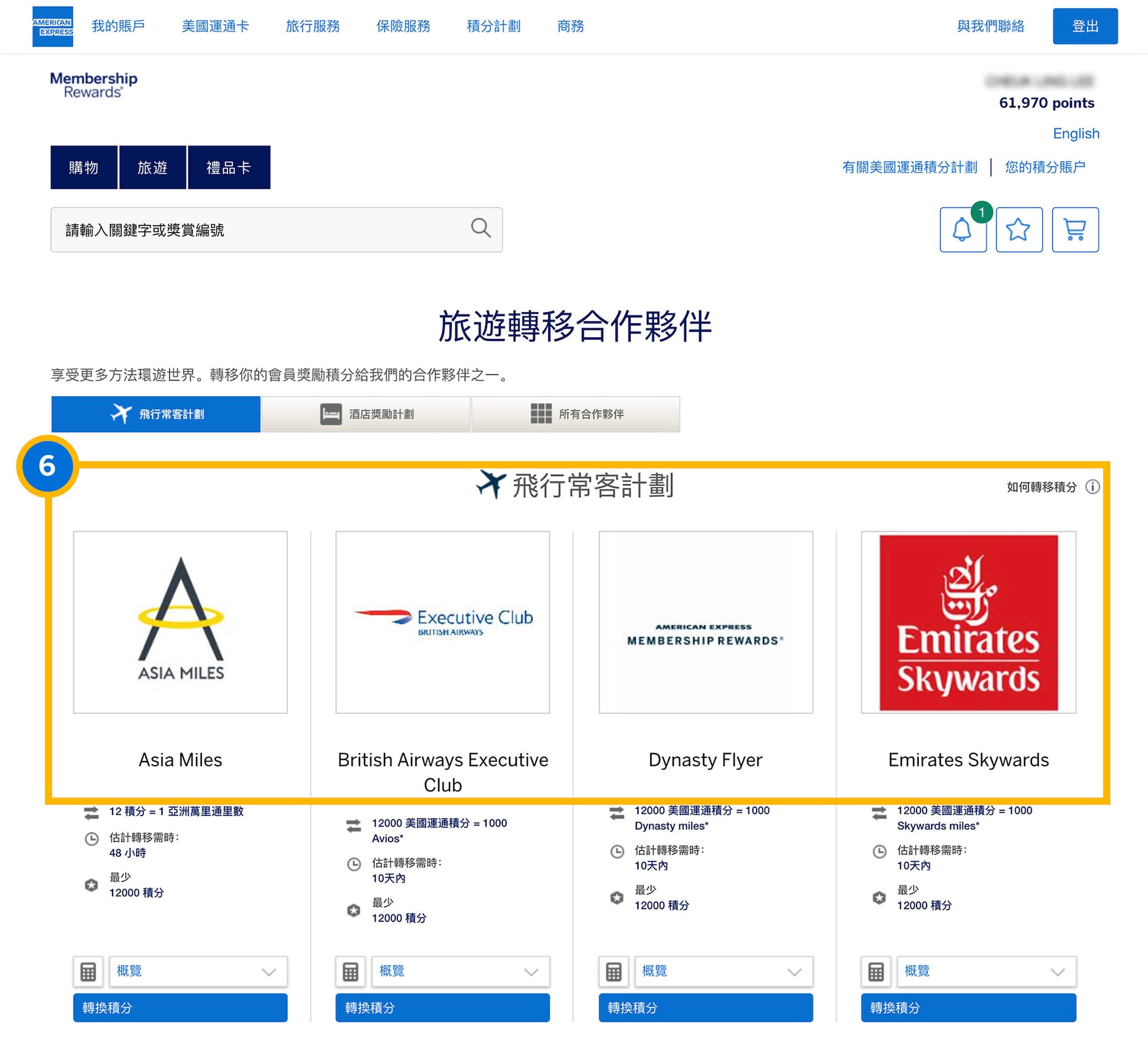The image size is (1148, 1052).
Task: Open the calculator icon under Asia Miles
Action: [87, 972]
